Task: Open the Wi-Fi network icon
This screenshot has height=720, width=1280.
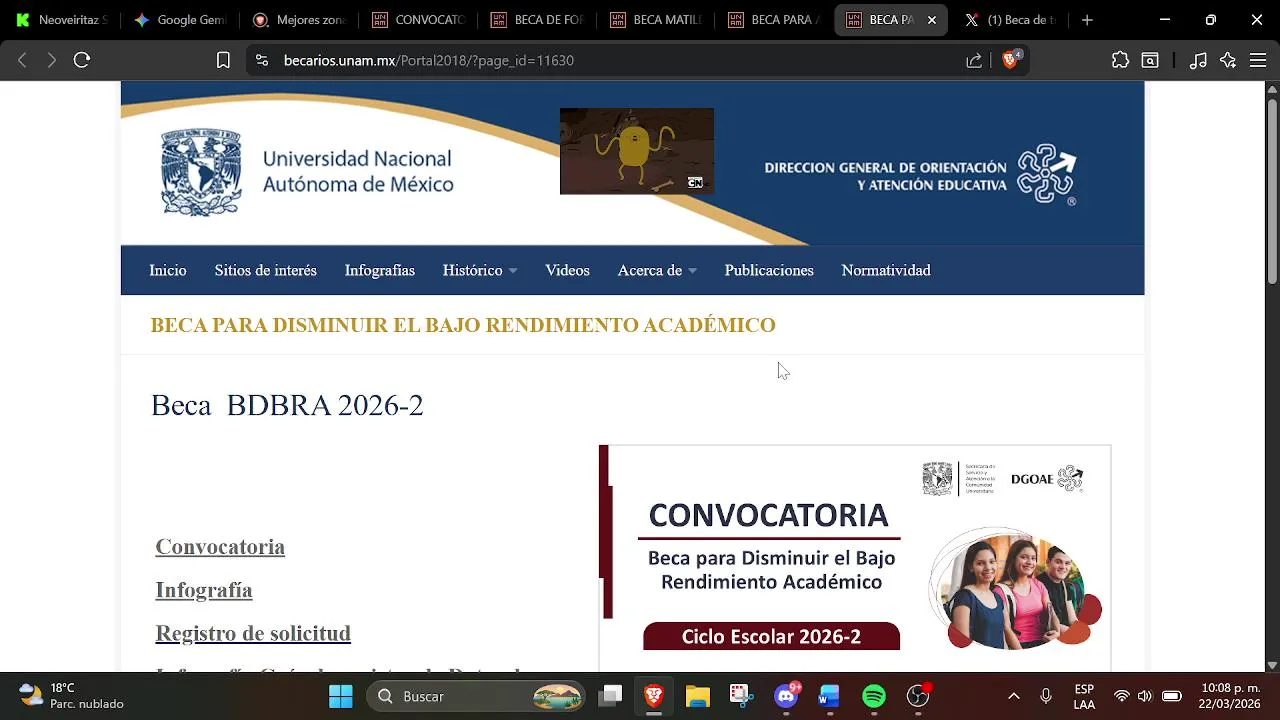Action: (1122, 696)
